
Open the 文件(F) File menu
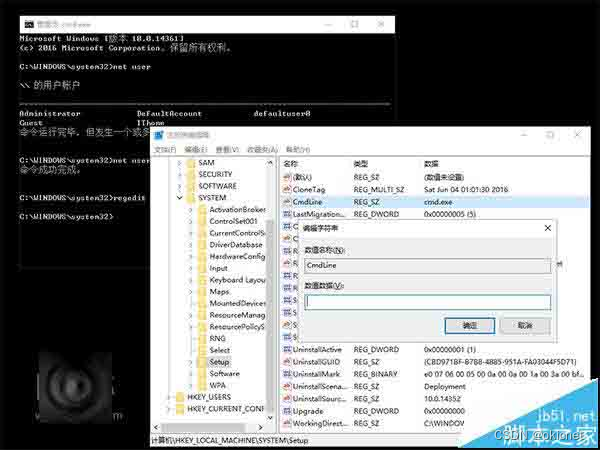[x=165, y=149]
